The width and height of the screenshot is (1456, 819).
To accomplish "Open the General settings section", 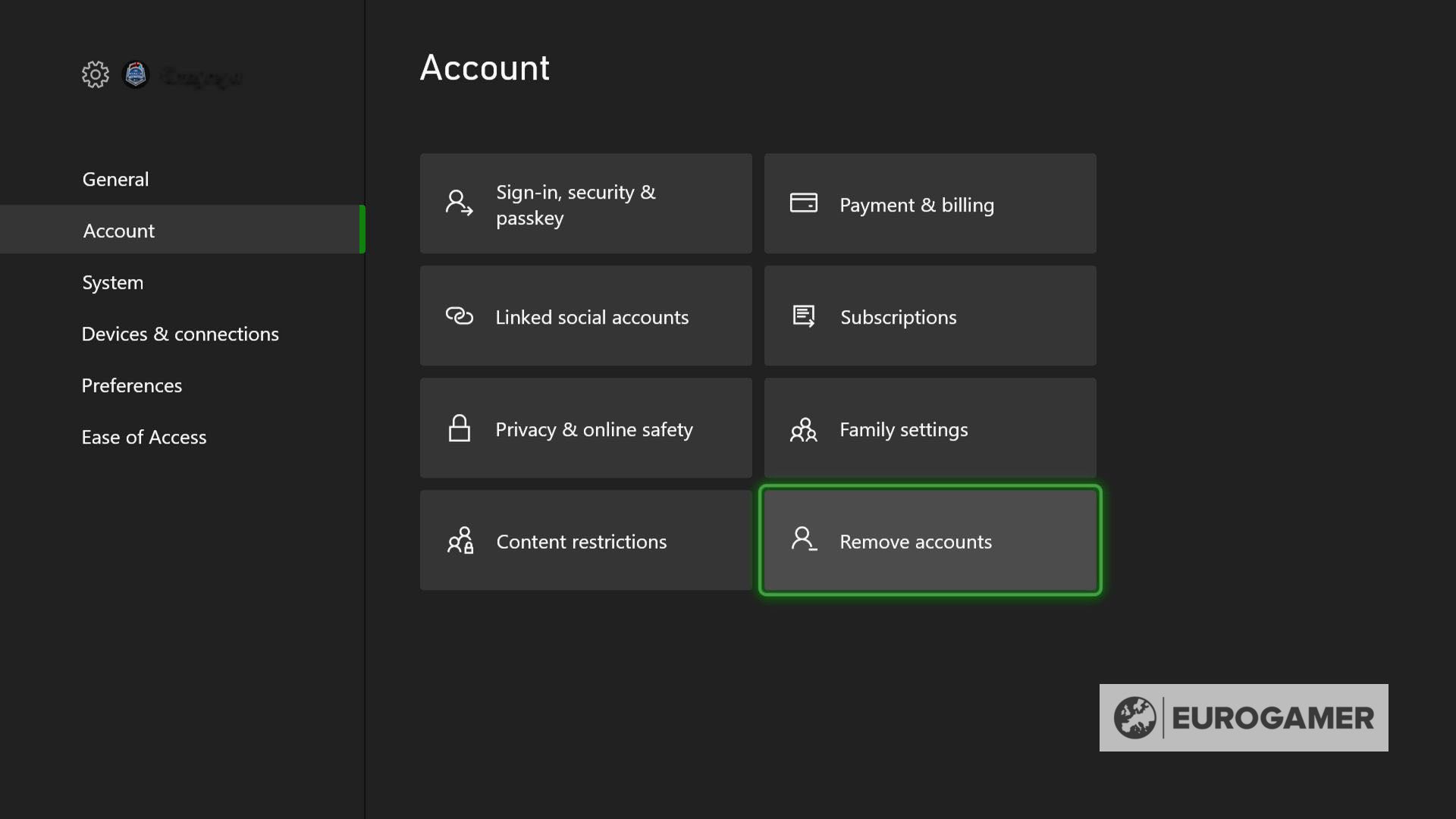I will pos(115,179).
